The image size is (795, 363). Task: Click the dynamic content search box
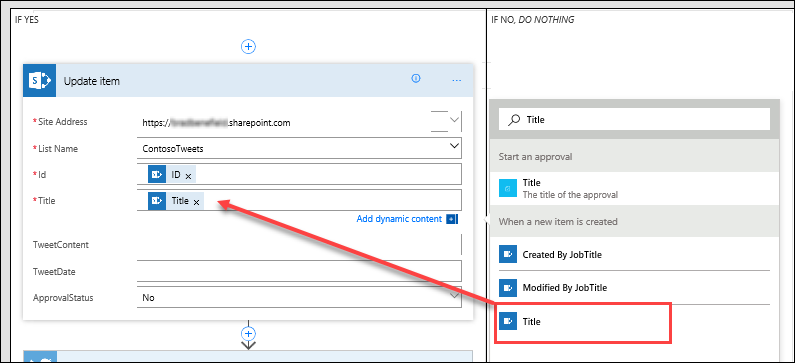634,120
